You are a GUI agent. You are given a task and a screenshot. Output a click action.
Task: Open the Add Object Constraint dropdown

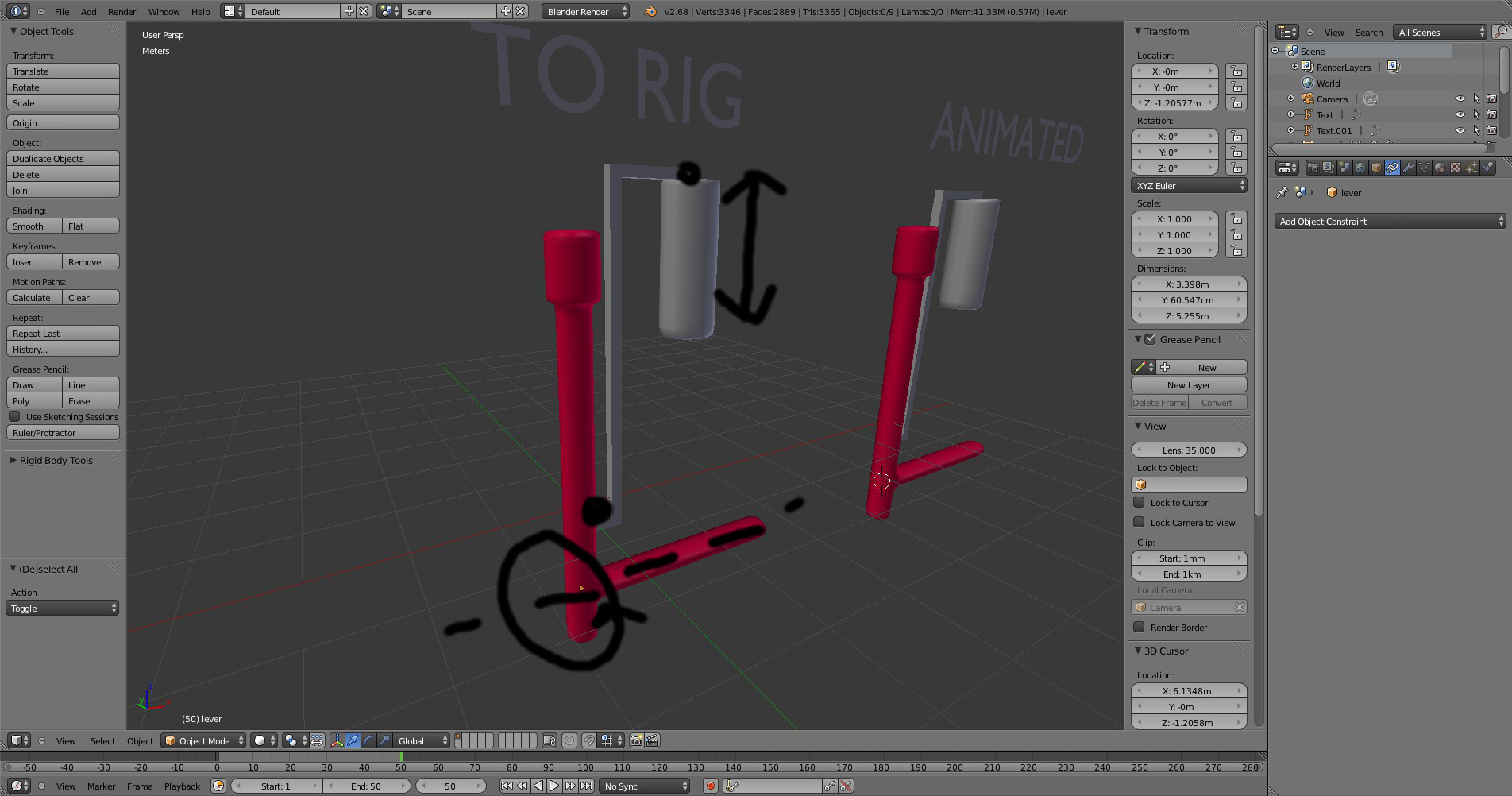[1390, 221]
